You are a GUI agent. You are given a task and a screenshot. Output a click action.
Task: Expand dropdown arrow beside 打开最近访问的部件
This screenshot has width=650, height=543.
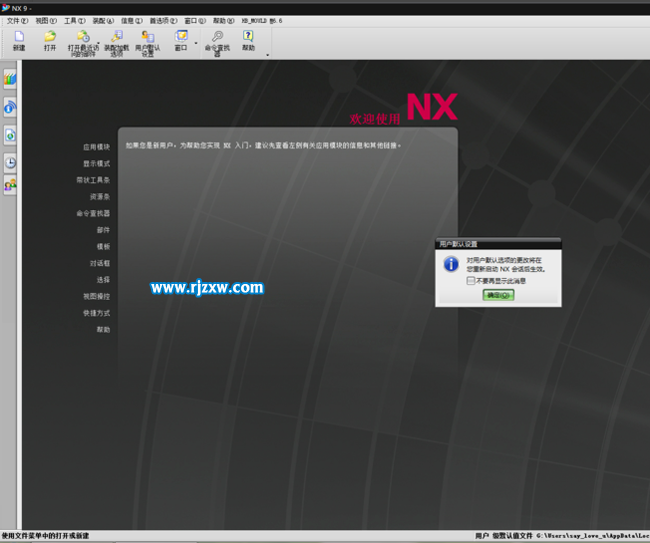[99, 43]
